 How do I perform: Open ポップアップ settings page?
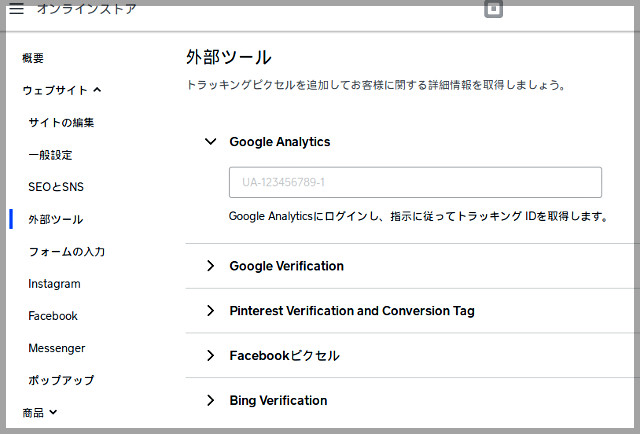click(x=61, y=380)
